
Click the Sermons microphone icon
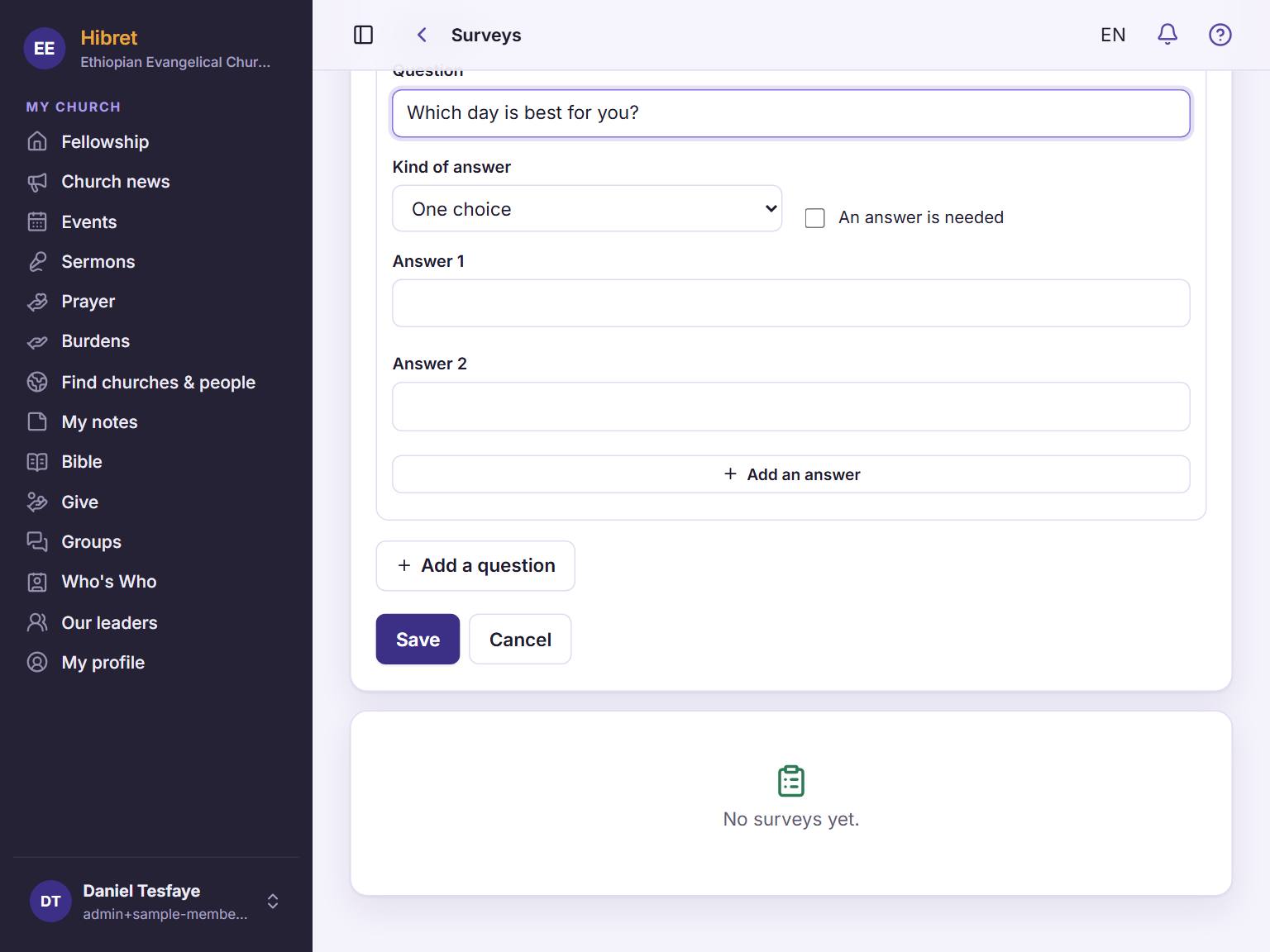[37, 262]
